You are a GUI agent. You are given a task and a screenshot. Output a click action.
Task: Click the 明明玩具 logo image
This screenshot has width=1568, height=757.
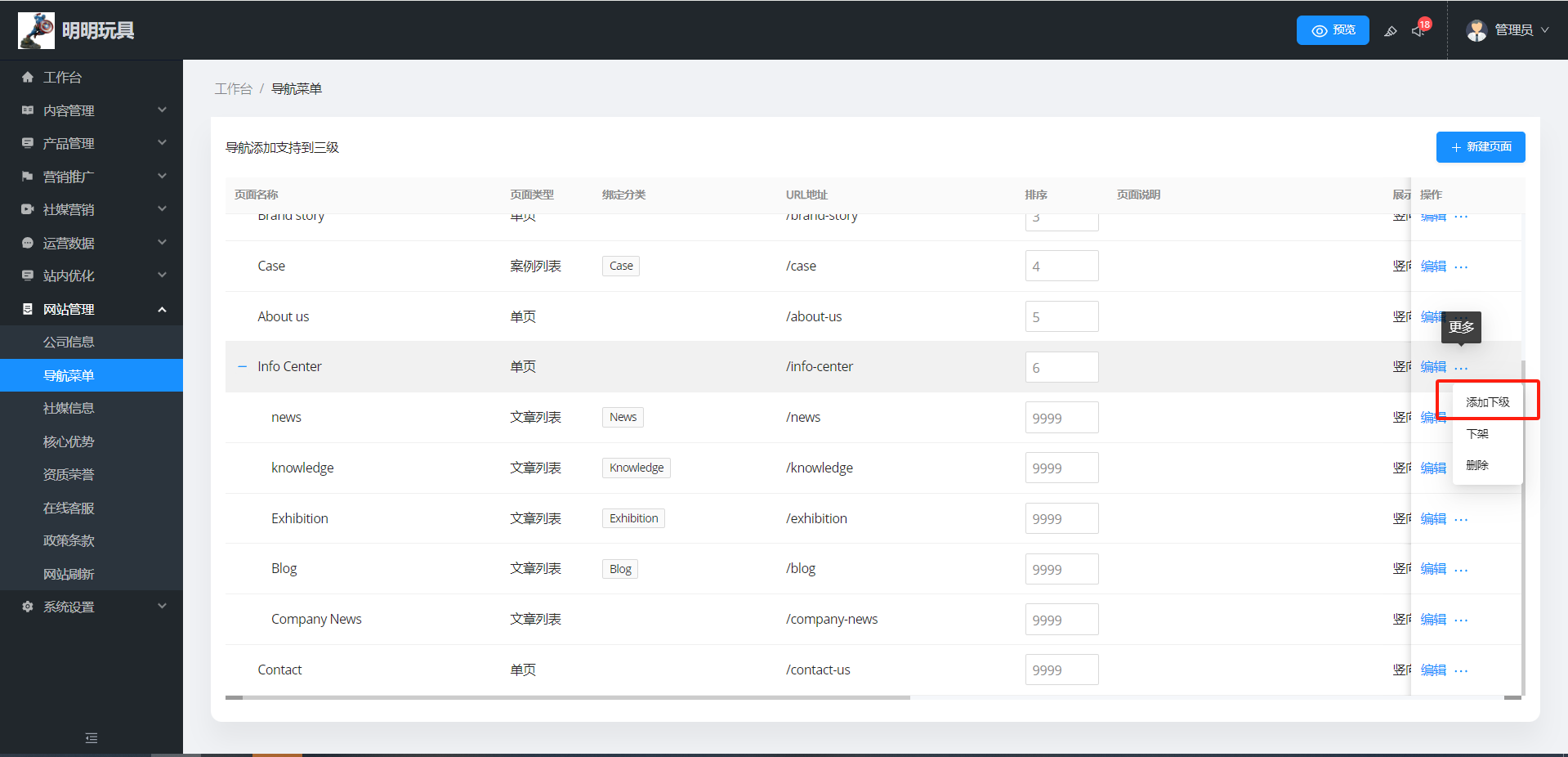[x=37, y=30]
